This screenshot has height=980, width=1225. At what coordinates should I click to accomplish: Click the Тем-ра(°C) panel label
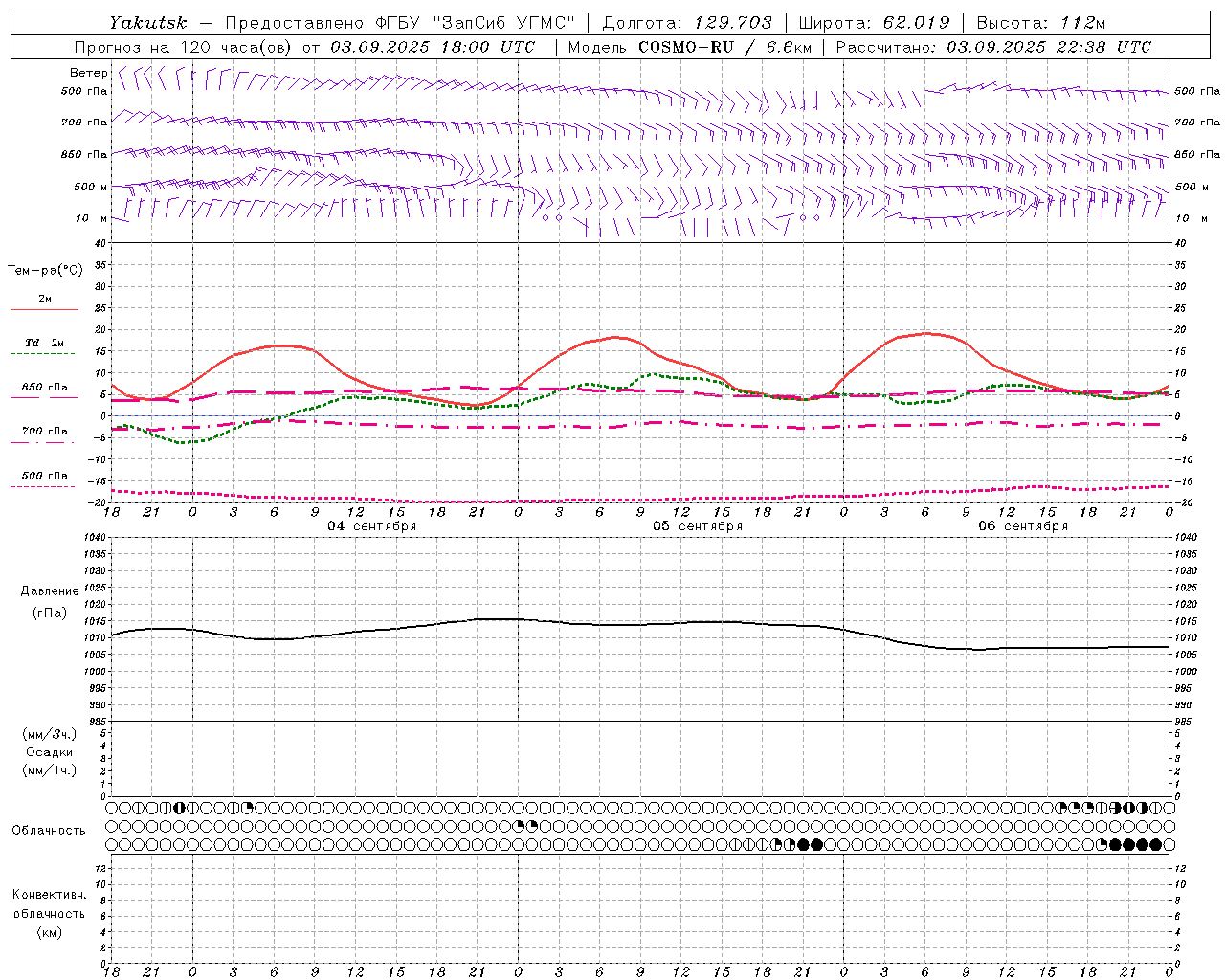pos(45,270)
